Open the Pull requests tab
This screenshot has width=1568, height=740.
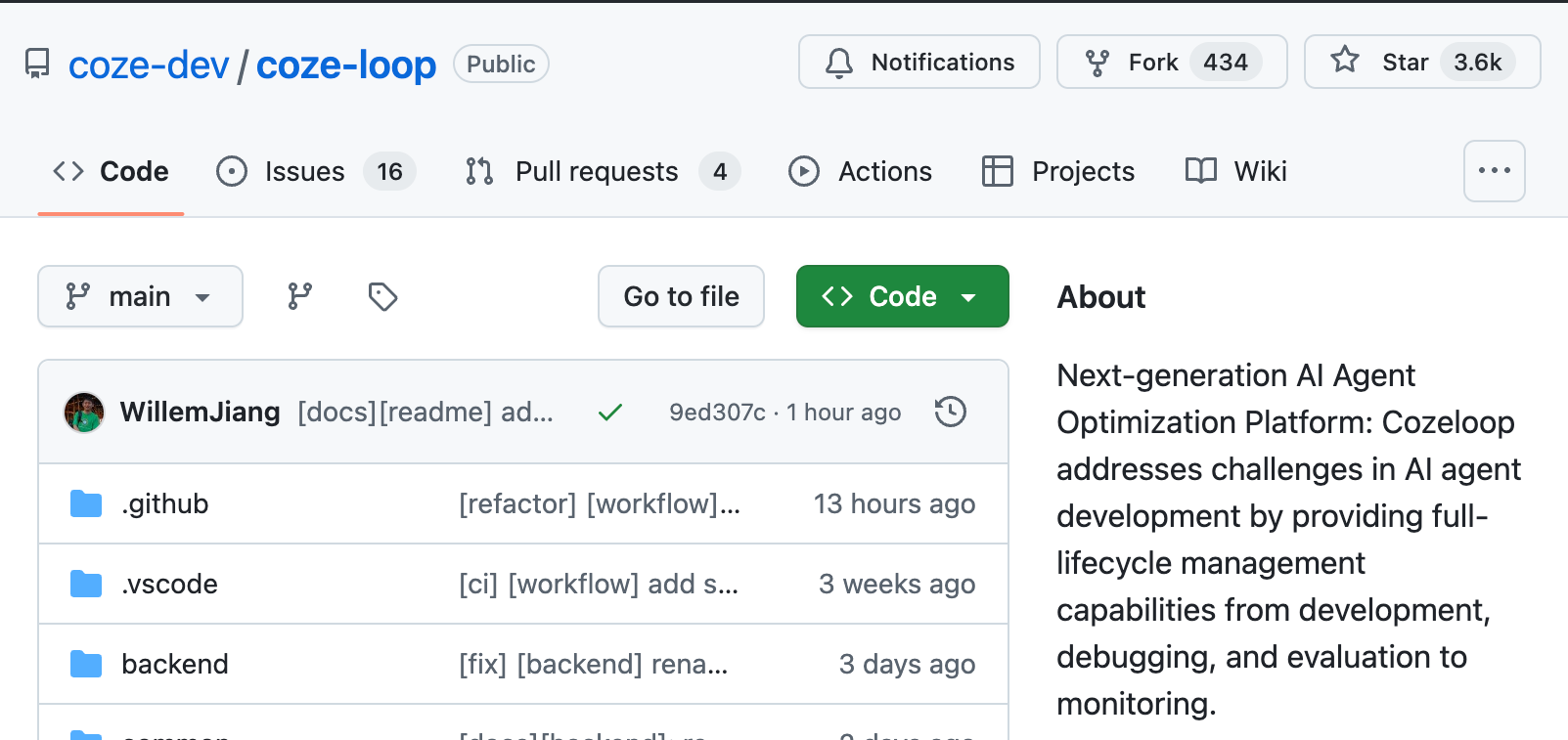[x=603, y=171]
